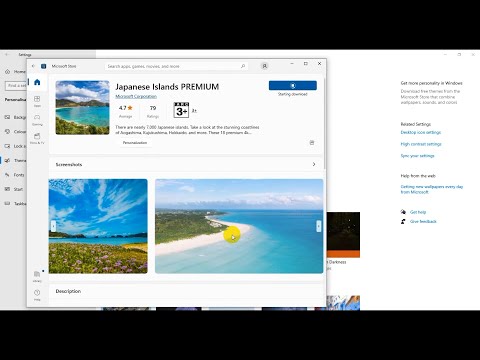Click the 79 Ratings count
Screen dimensions: 480x360
point(153,108)
